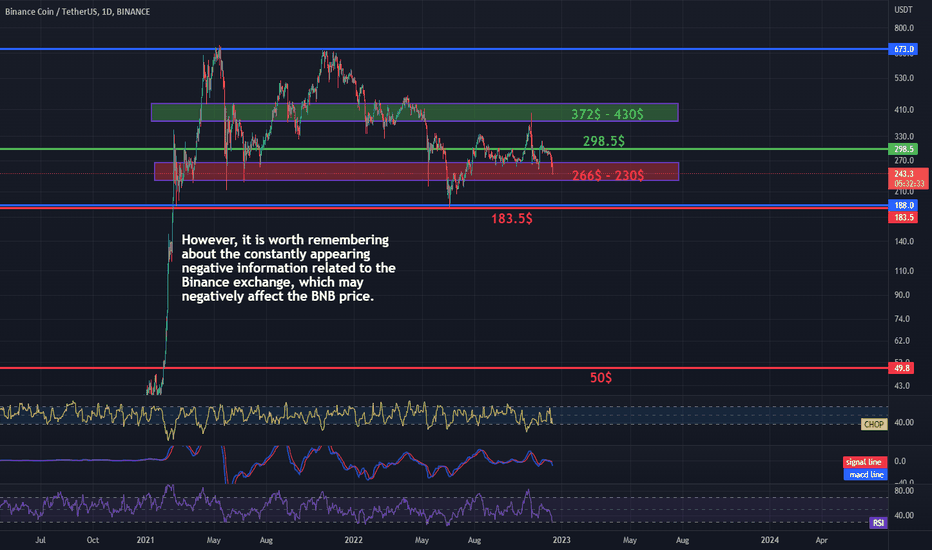
Task: Click the 2021 date label on time axis
Action: [x=145, y=540]
